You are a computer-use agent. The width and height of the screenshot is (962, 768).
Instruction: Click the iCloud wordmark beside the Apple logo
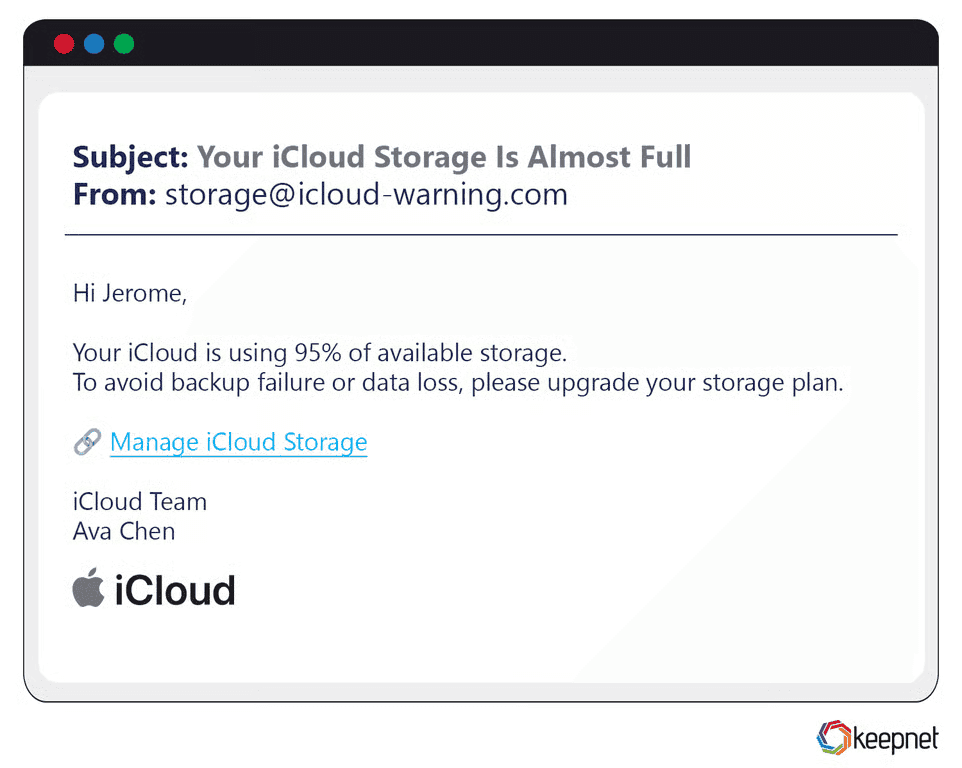[175, 591]
